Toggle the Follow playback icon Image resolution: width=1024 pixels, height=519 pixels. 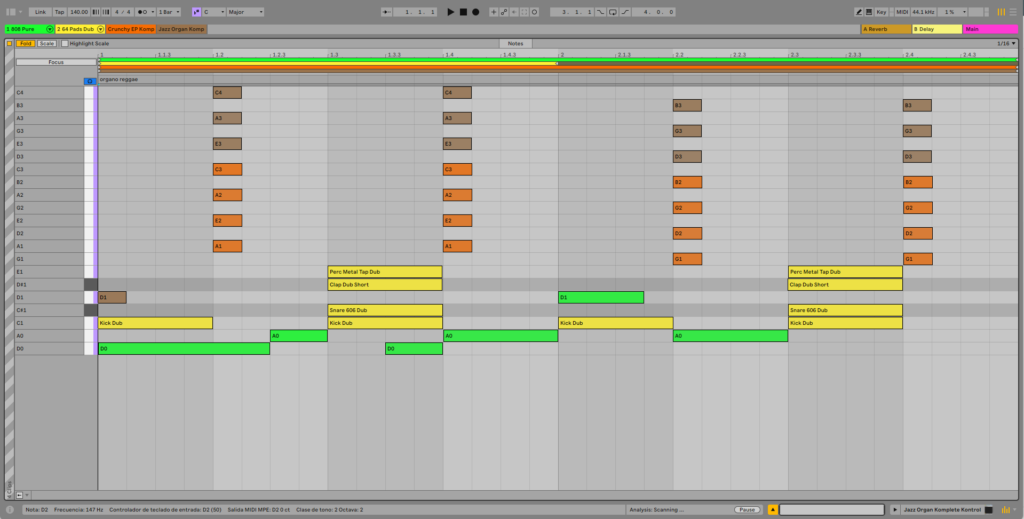pos(386,12)
